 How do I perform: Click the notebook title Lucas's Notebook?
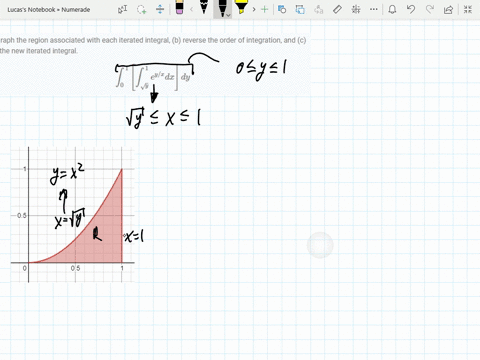49,10
